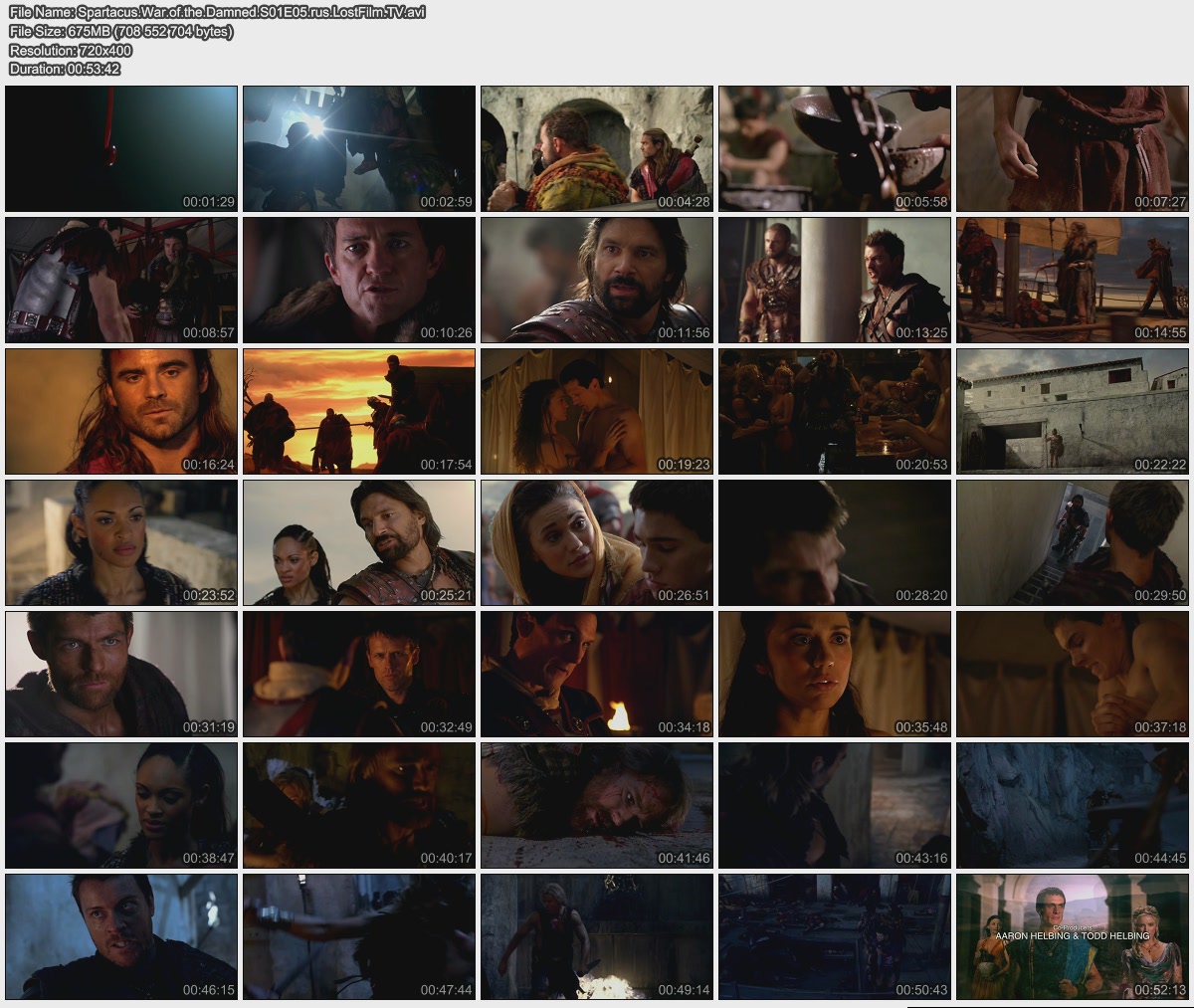Select the frame marked 00:35:48
Image resolution: width=1194 pixels, height=1008 pixels.
coord(835,674)
